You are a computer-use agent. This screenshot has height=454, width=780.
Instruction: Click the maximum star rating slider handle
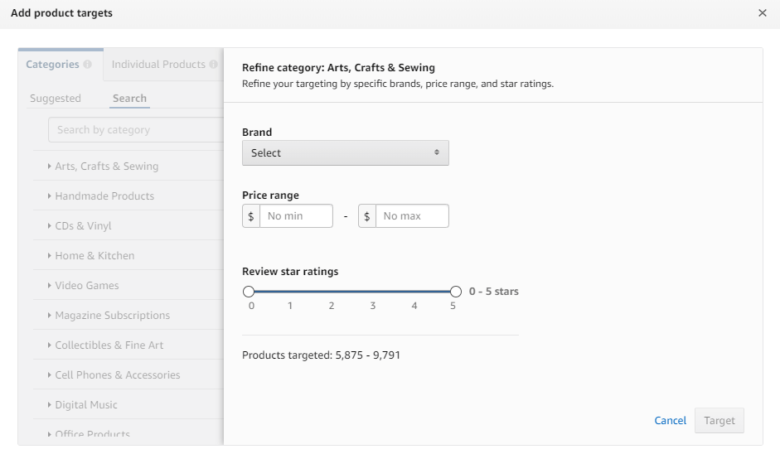(456, 291)
